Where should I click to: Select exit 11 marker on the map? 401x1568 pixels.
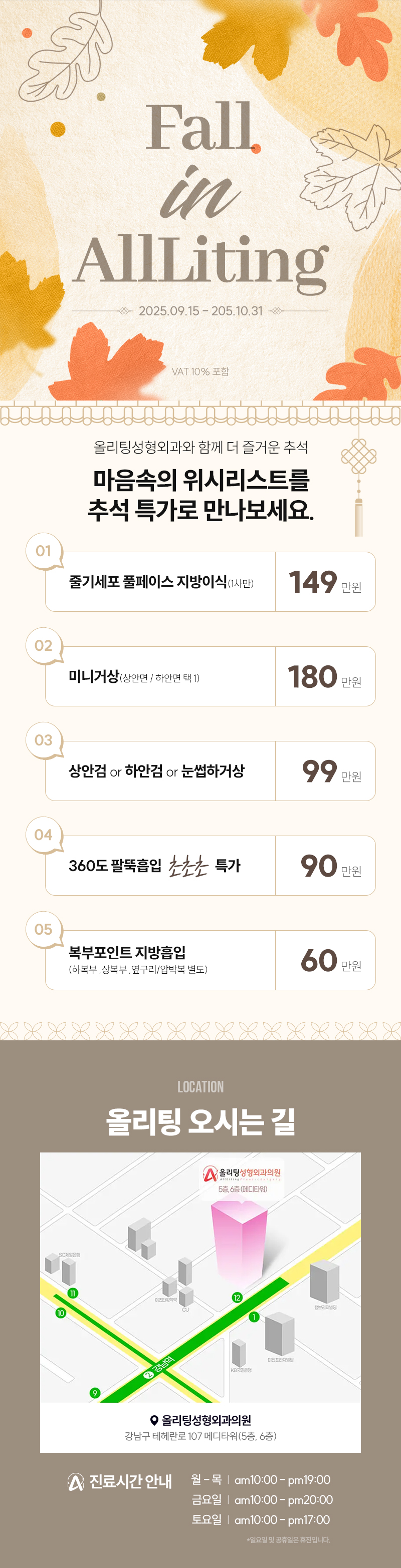click(73, 1294)
